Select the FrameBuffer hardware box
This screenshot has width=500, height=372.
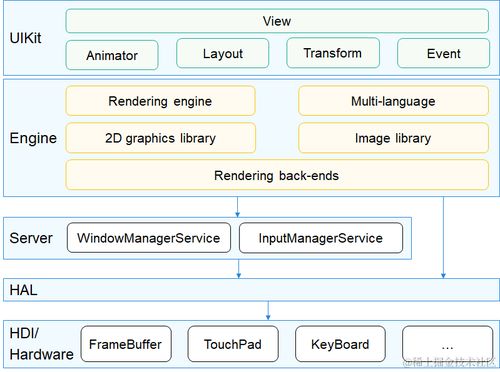(x=126, y=344)
